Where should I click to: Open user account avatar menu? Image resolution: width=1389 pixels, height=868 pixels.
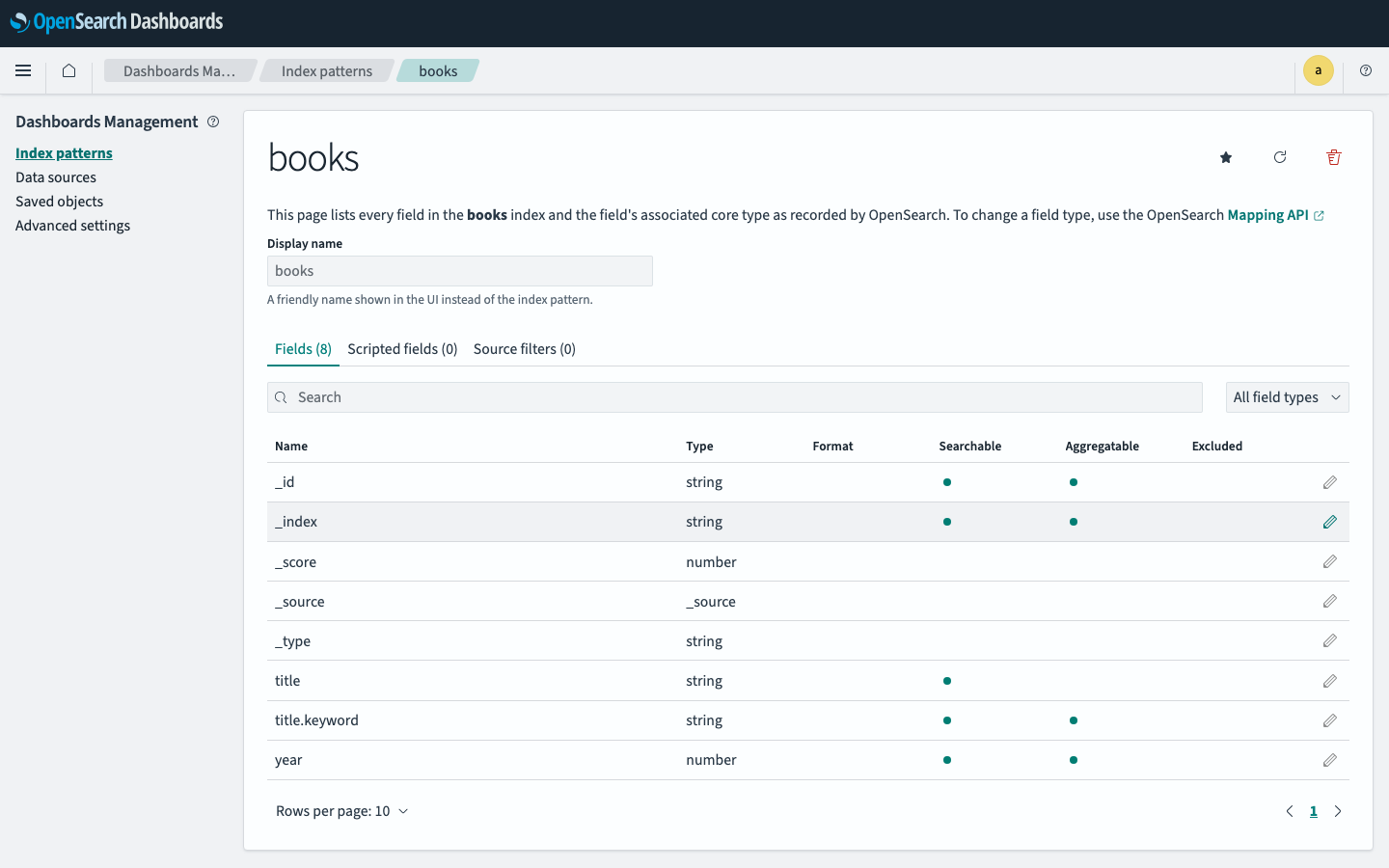coord(1319,70)
